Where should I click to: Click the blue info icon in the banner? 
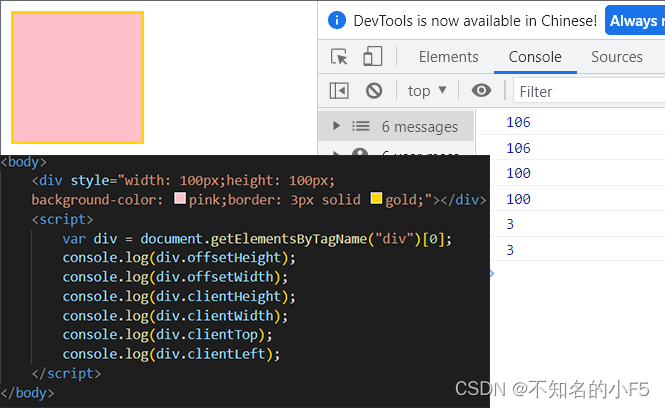click(337, 20)
